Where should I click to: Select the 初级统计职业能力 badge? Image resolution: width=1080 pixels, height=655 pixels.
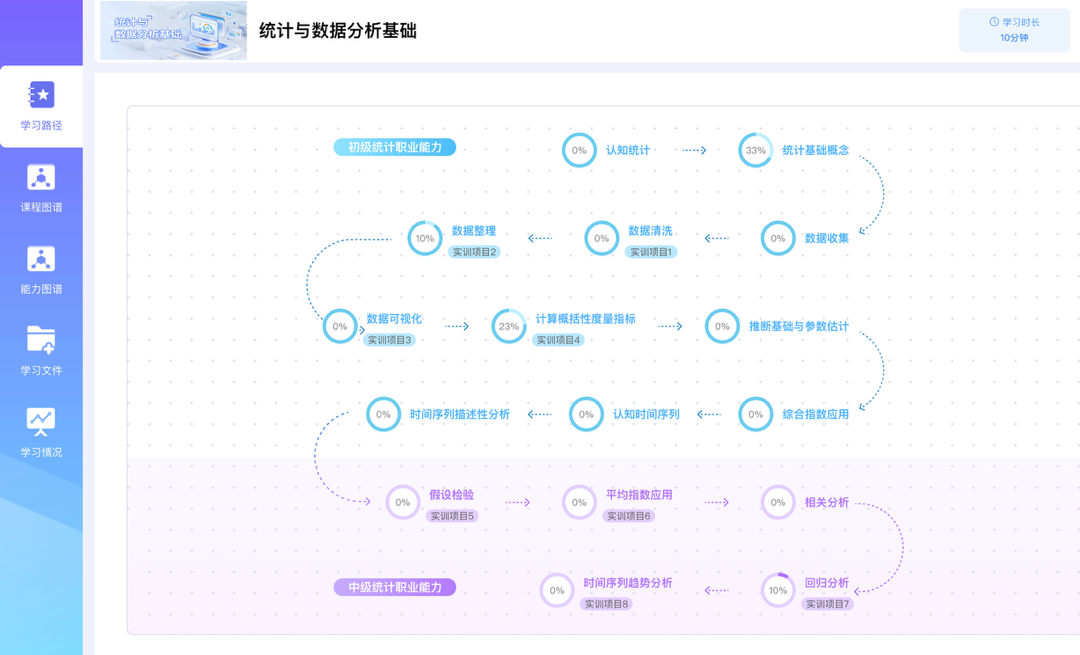(x=395, y=147)
